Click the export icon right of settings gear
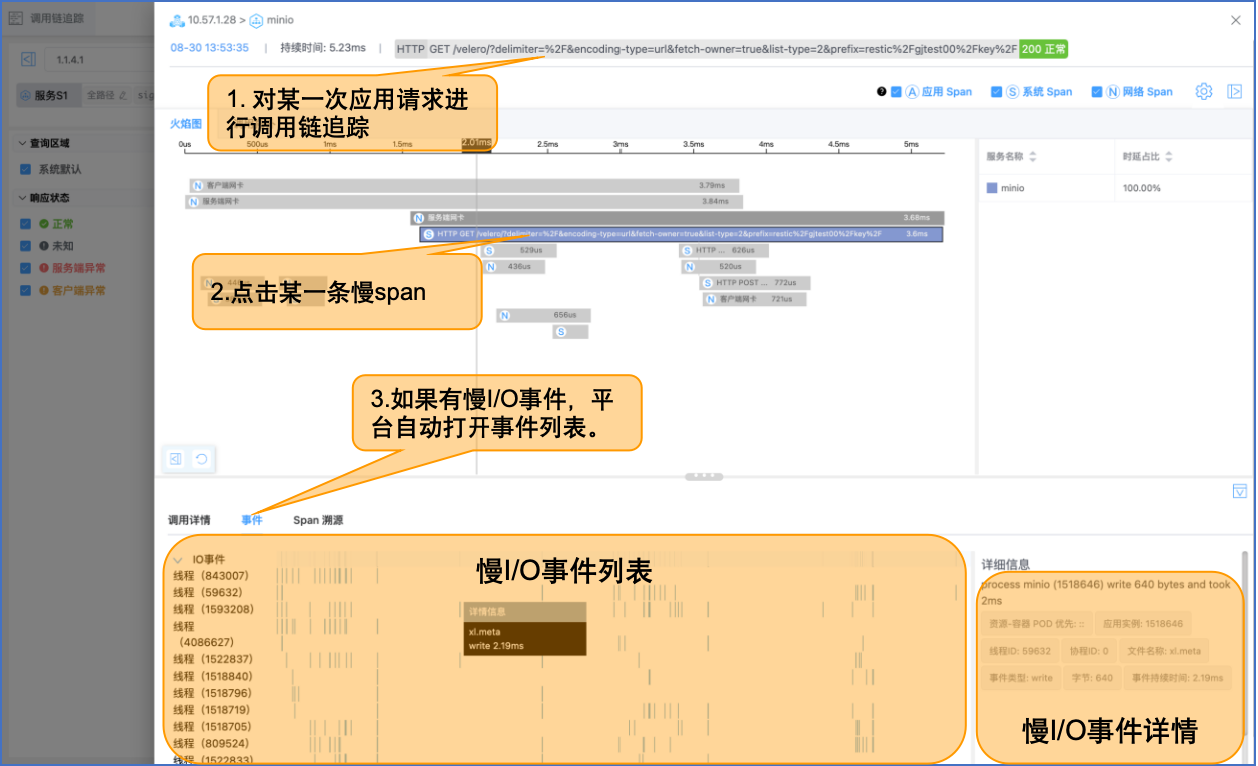 click(x=1234, y=91)
